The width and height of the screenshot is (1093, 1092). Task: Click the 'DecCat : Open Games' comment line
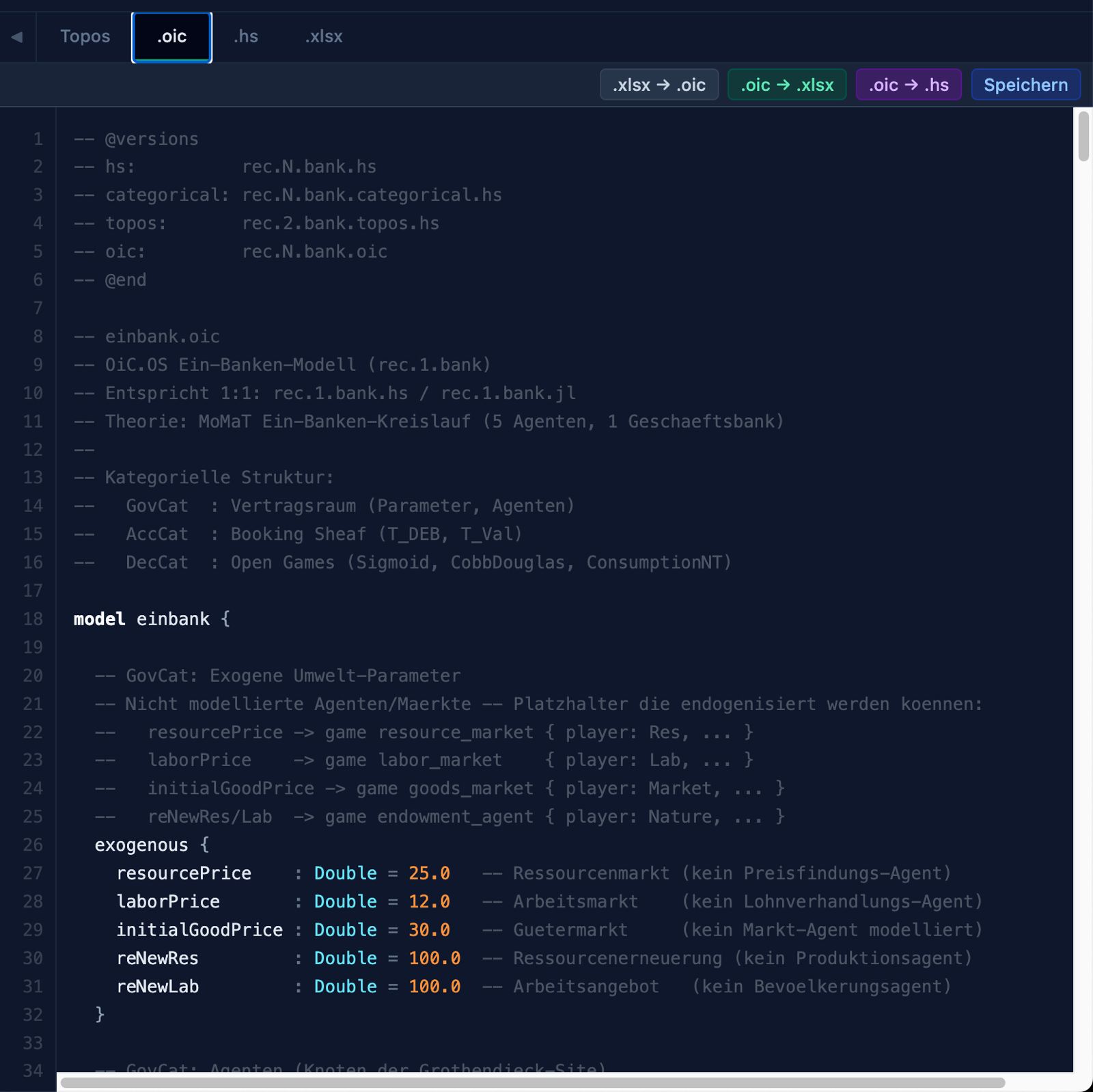[403, 562]
